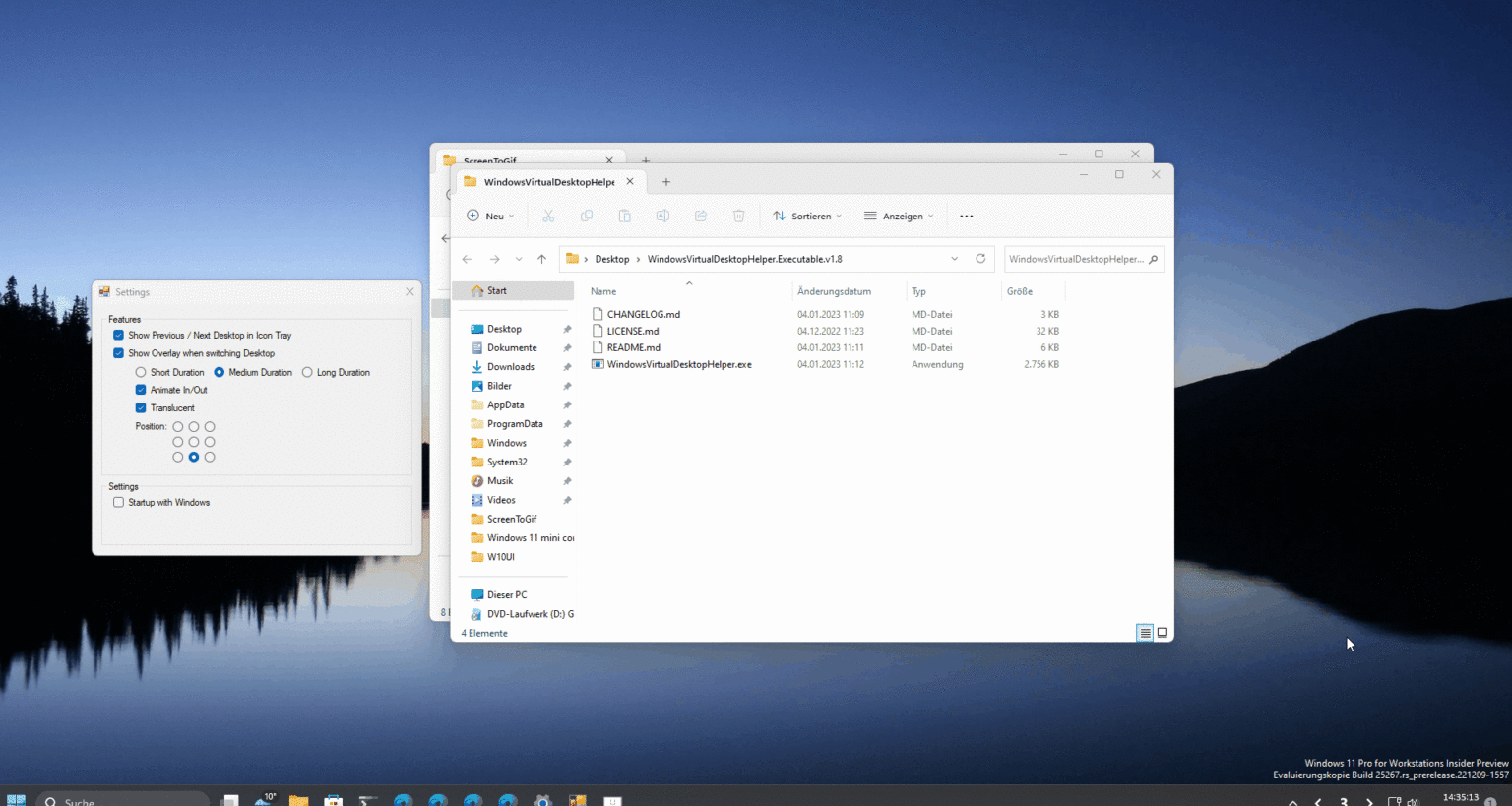Select the Rename icon in the toolbar
The image size is (1512, 806).
662,216
